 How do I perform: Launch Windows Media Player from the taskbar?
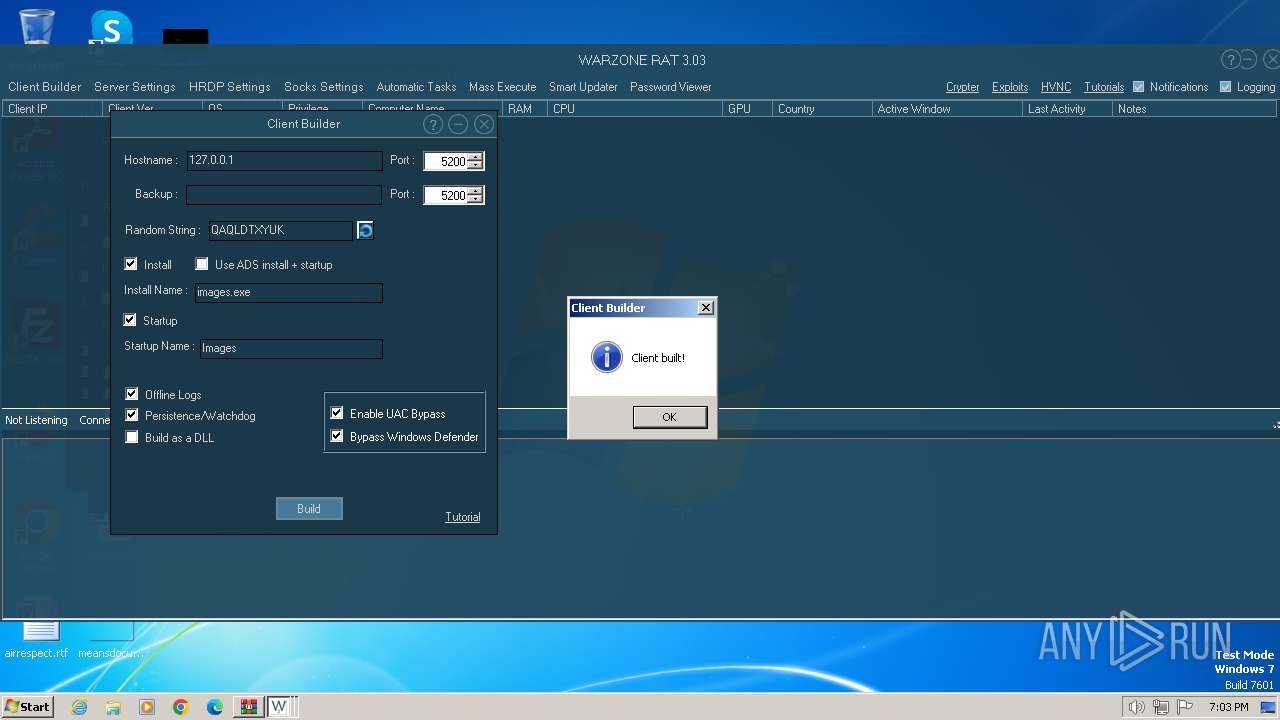147,707
